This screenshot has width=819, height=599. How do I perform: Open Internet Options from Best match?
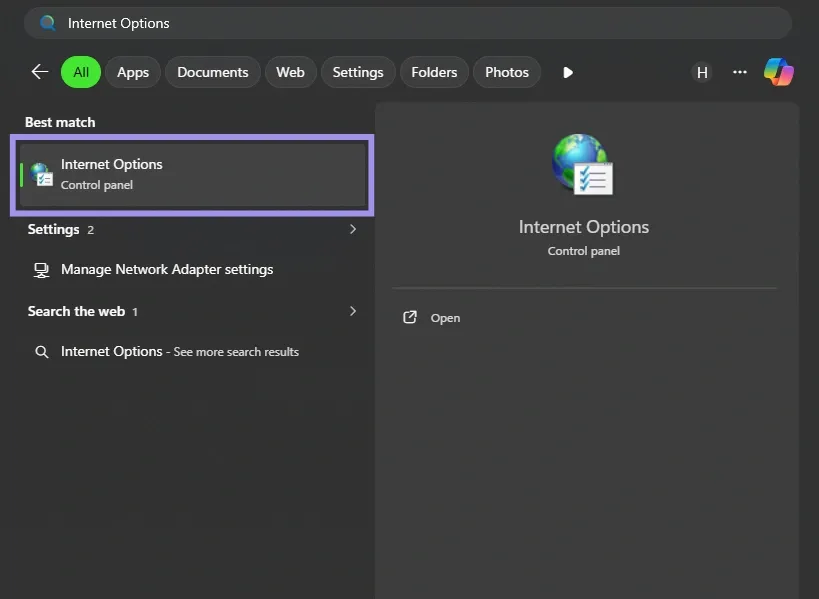click(192, 173)
